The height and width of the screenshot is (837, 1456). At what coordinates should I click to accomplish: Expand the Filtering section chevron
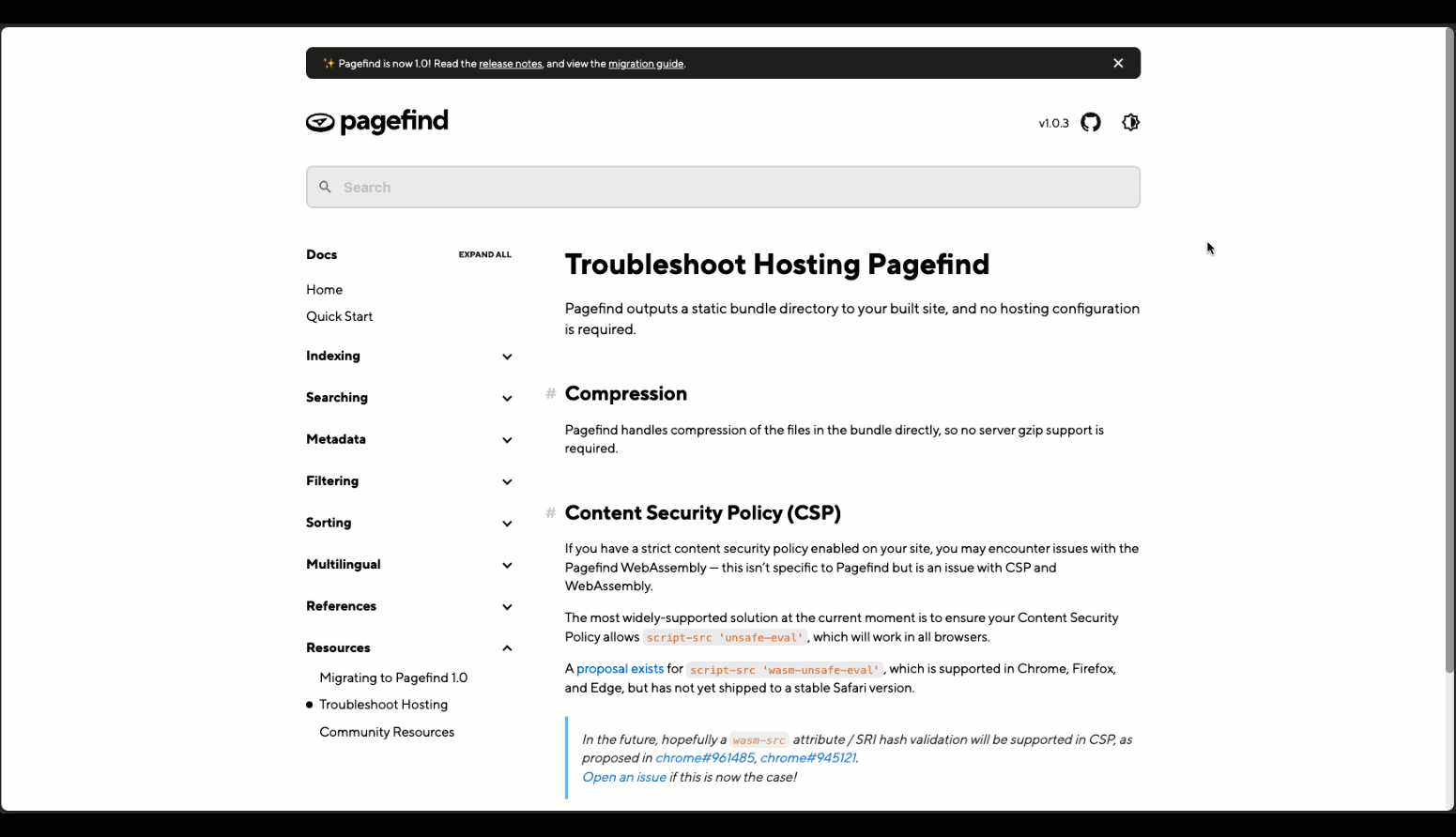click(x=507, y=481)
